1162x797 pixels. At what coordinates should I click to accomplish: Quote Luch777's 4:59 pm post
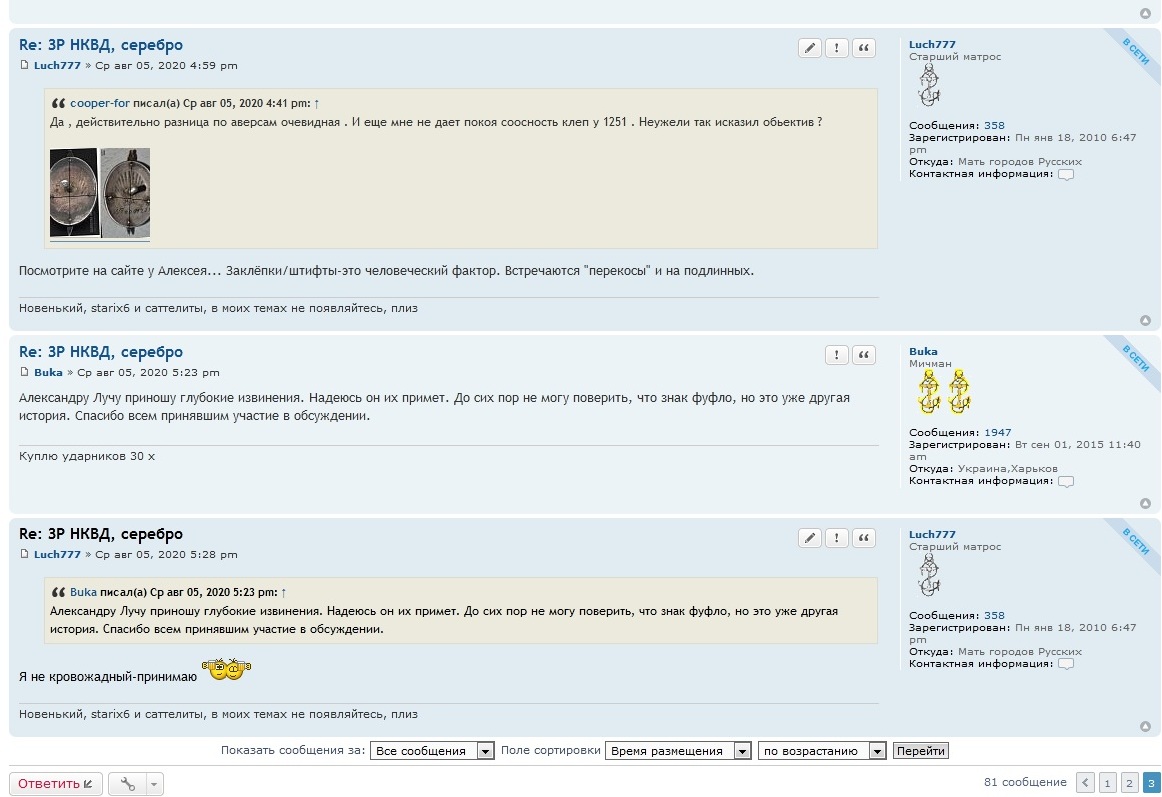pyautogui.click(x=863, y=48)
